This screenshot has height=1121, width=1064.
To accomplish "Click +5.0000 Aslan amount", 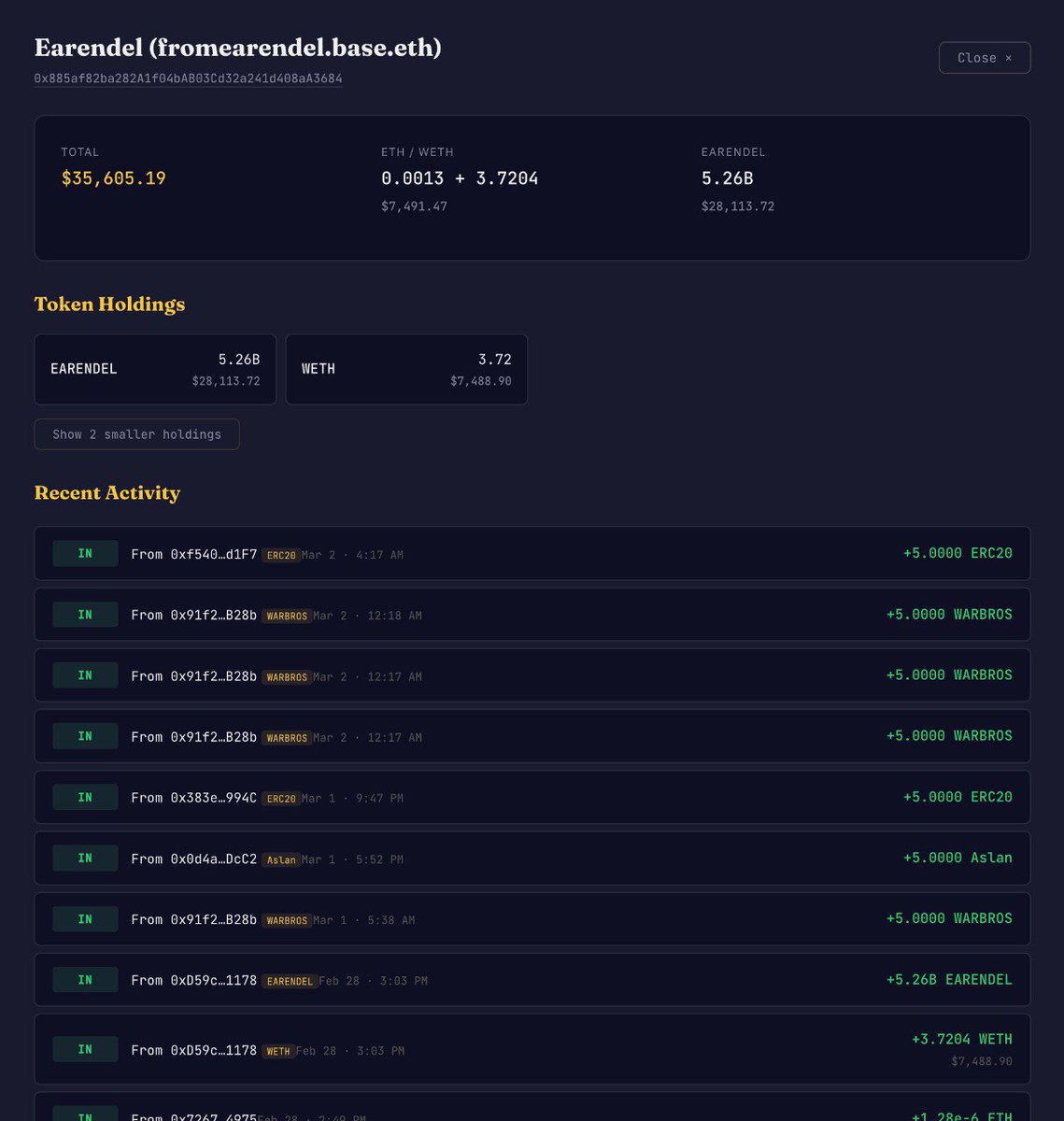I will (958, 858).
